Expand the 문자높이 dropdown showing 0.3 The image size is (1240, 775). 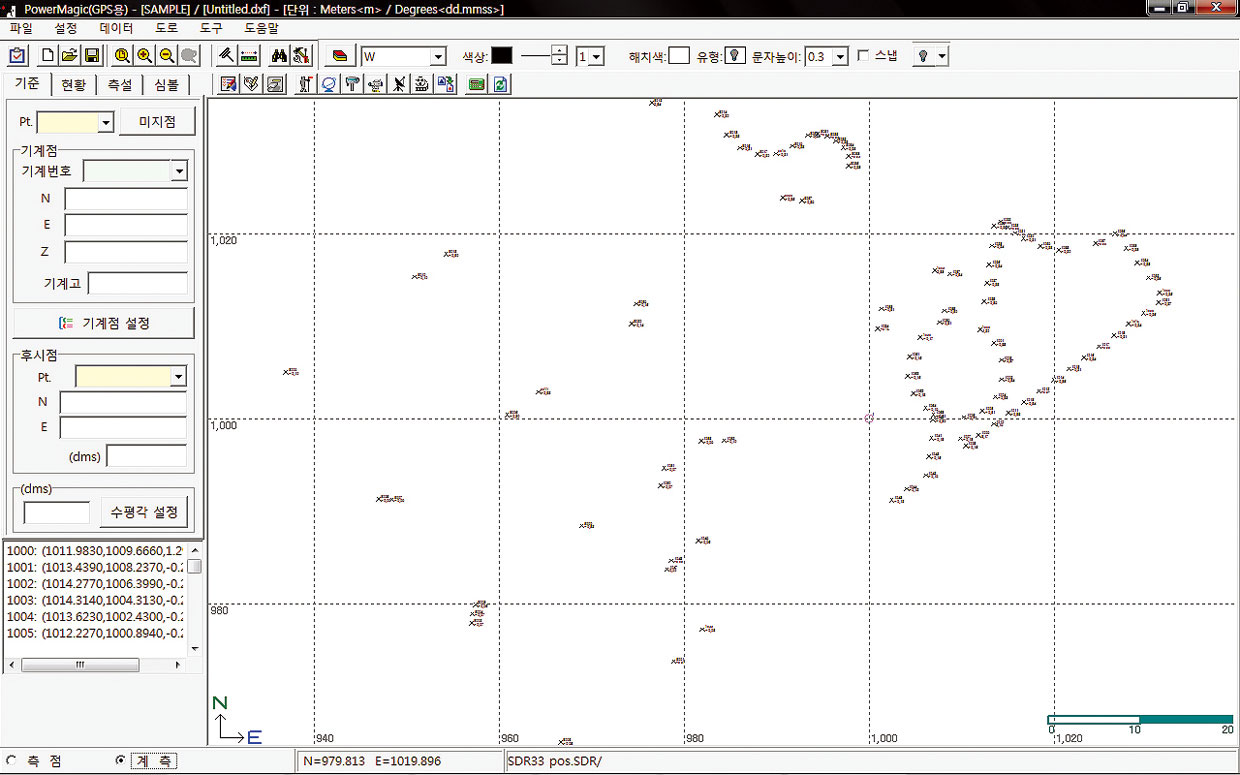839,57
